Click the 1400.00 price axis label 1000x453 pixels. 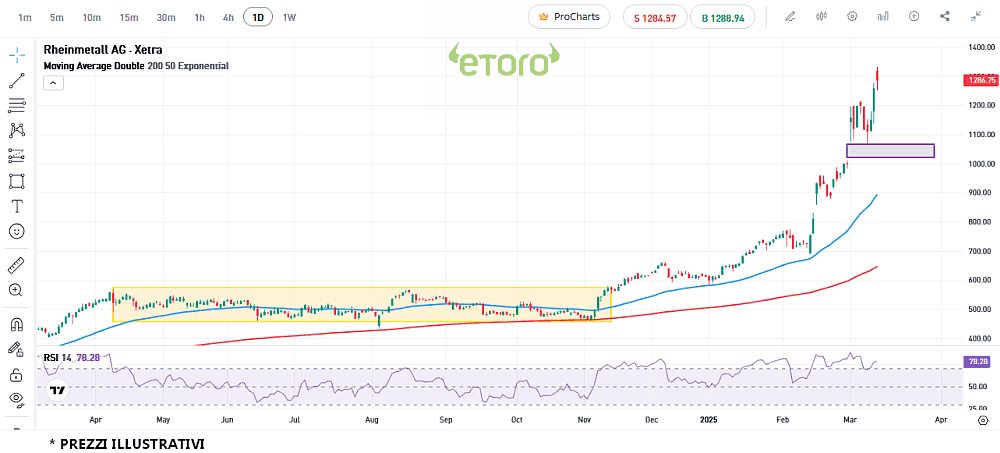pyautogui.click(x=980, y=47)
